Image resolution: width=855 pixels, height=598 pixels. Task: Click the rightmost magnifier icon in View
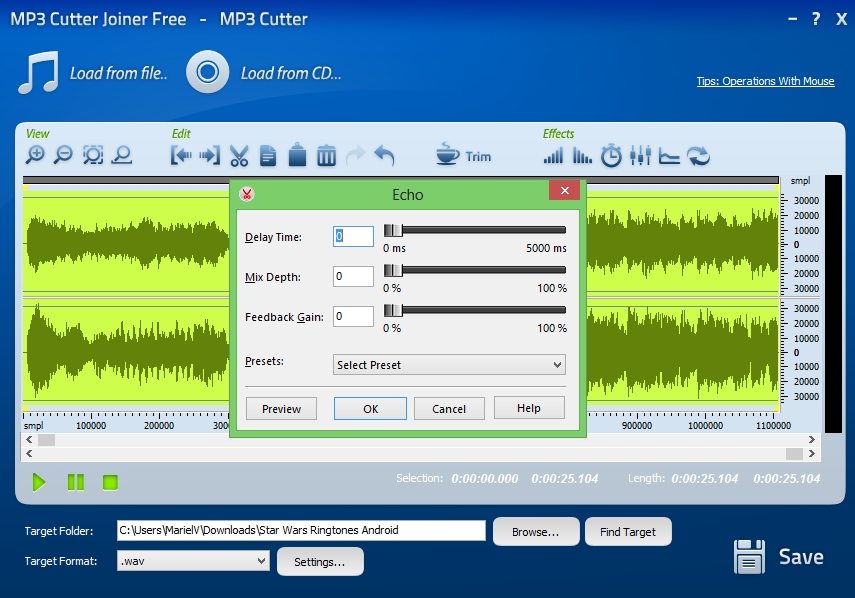(122, 155)
